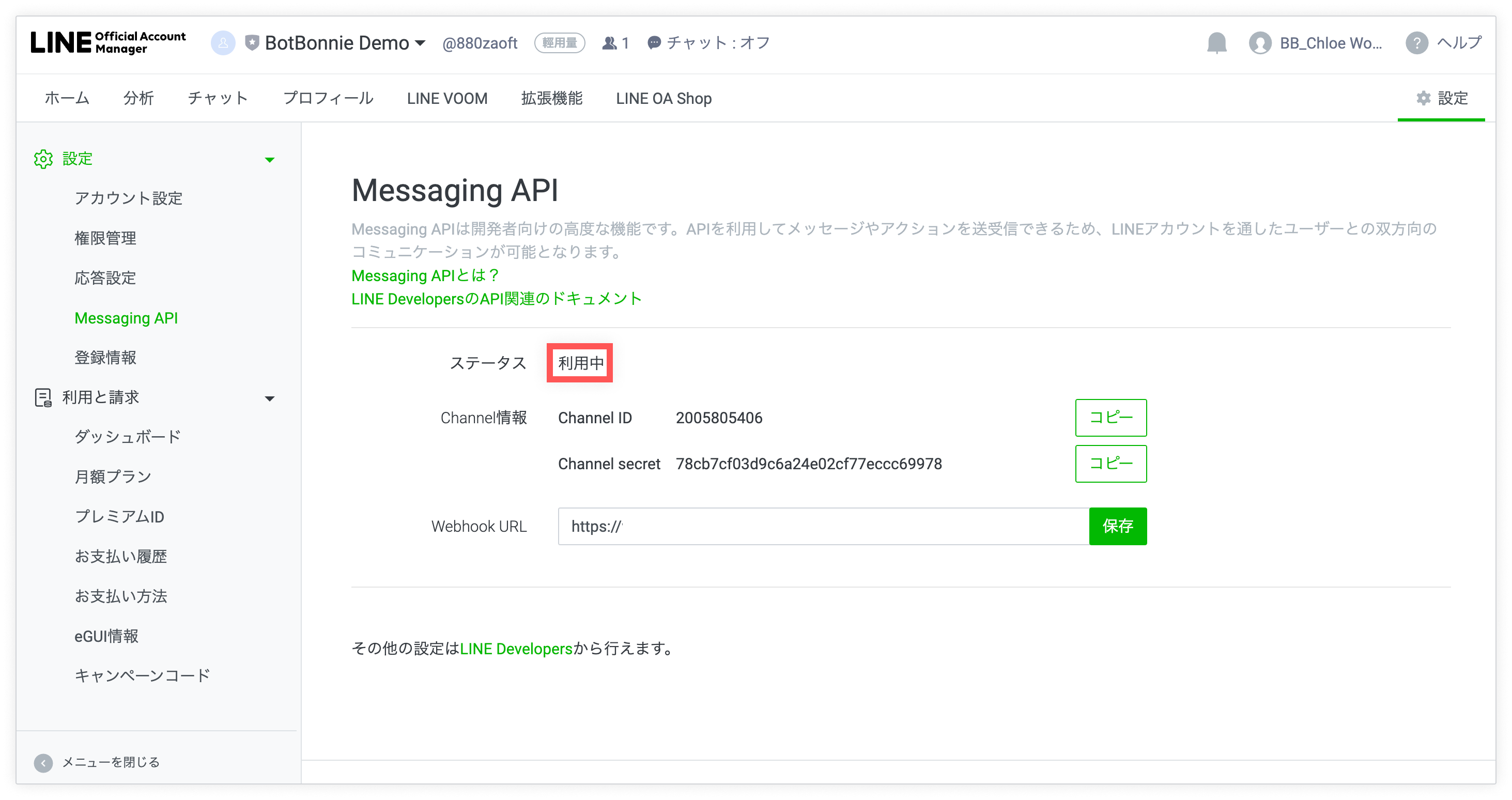Viewport: 1512px width, 800px height.
Task: Click the 軽用量 plan badge
Action: click(559, 43)
